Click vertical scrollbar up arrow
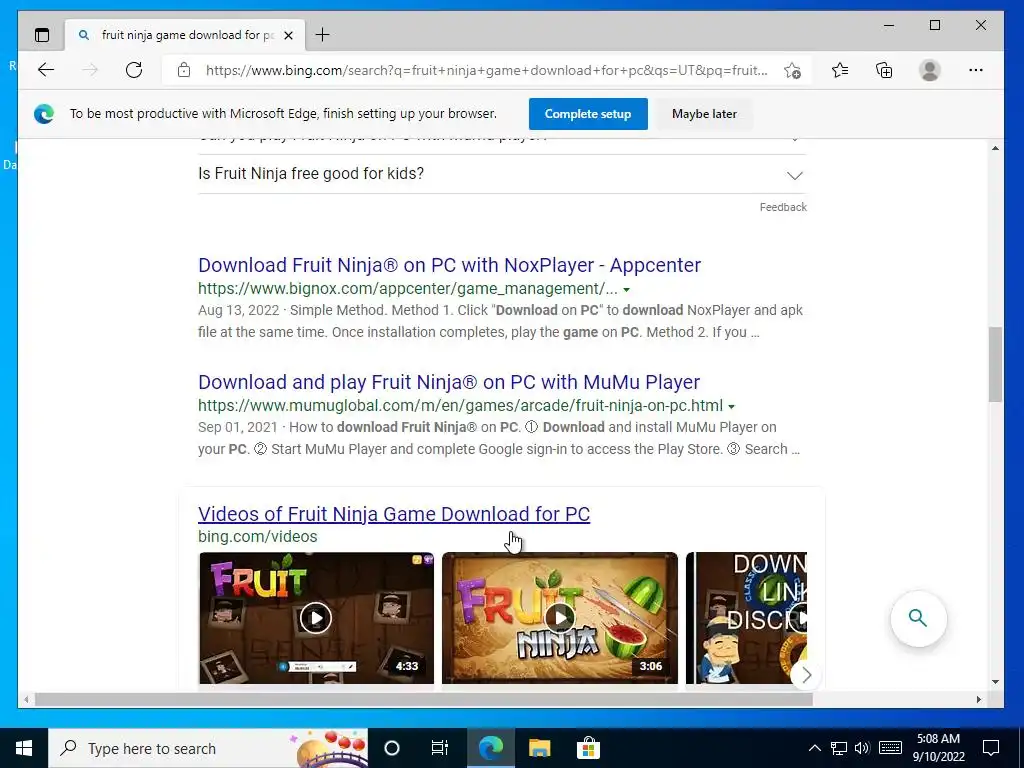The height and width of the screenshot is (768, 1024). (995, 148)
